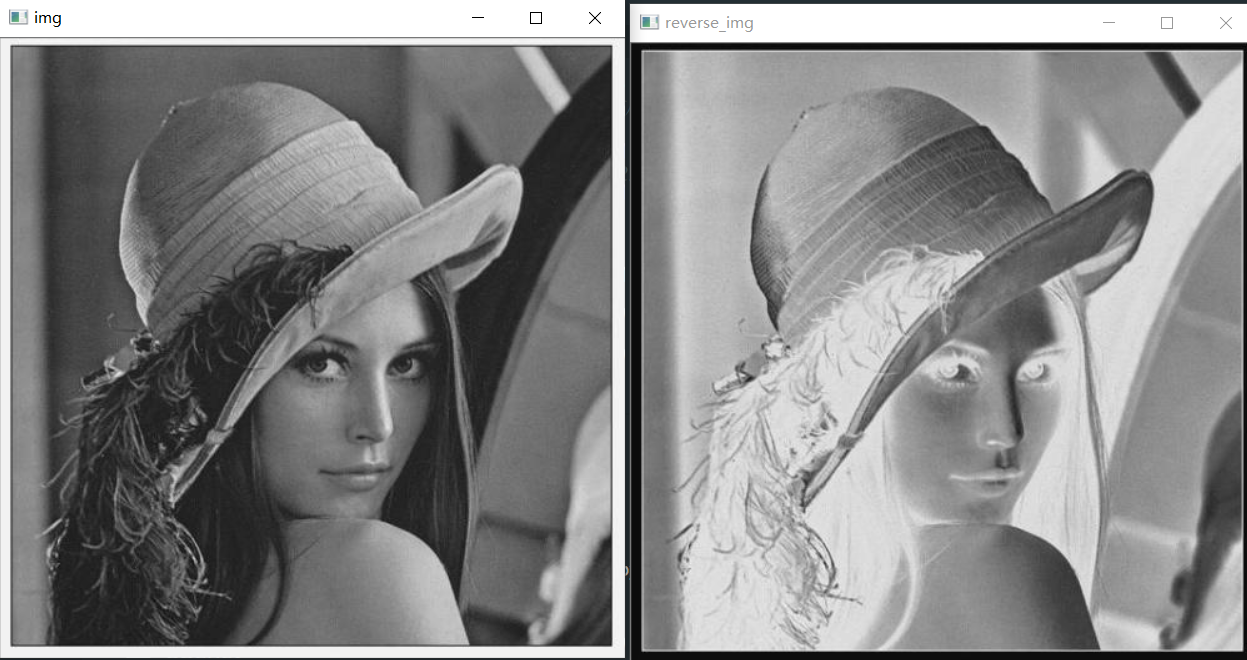Click the inverted photo in reverse_img window
This screenshot has width=1247, height=660.
pyautogui.click(x=942, y=351)
